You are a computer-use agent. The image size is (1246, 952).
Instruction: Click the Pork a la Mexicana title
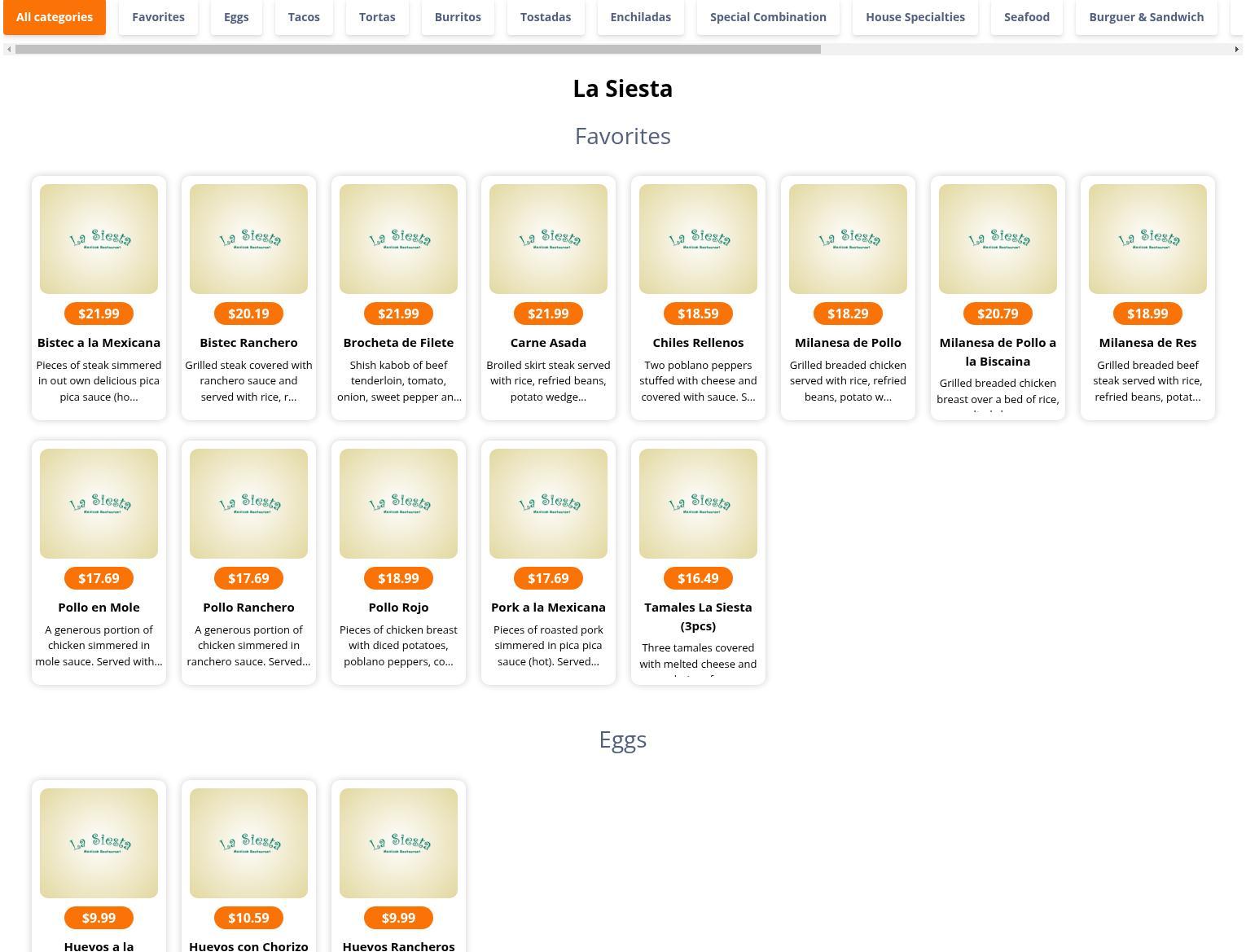pos(548,608)
